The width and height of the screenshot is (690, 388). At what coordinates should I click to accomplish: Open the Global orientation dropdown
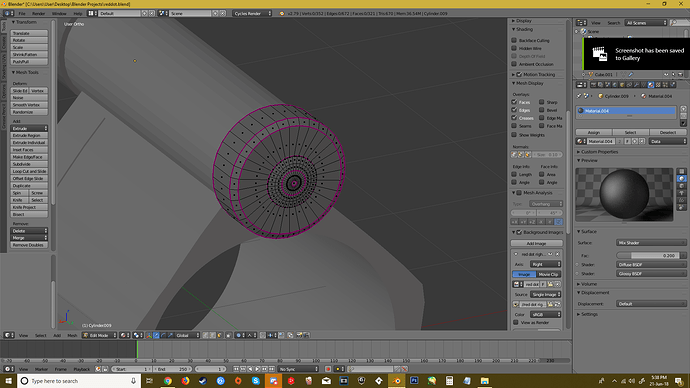point(188,335)
